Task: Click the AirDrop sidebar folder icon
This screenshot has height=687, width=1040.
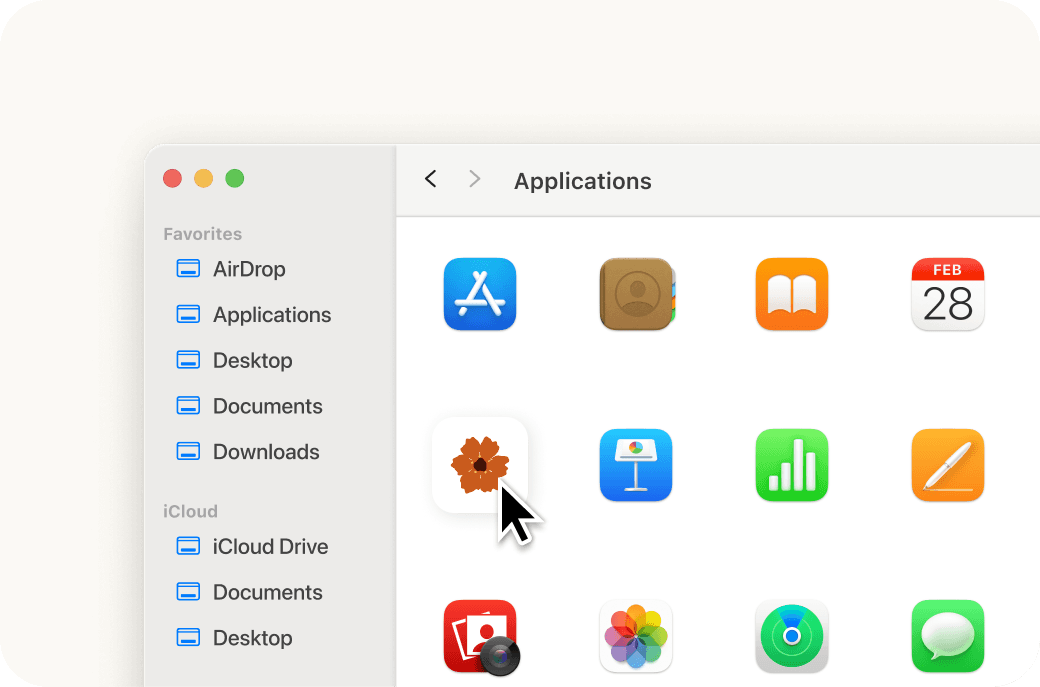Action: [x=188, y=269]
